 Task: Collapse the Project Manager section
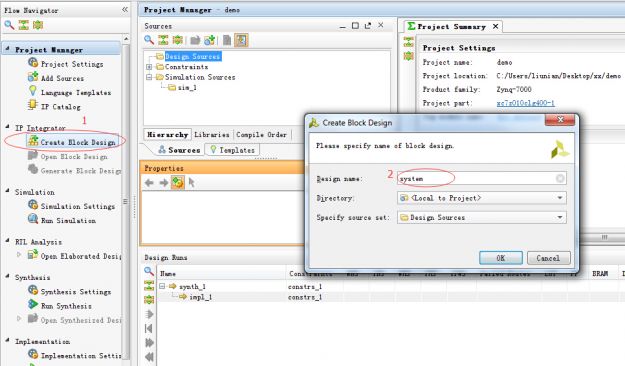(x=7, y=49)
